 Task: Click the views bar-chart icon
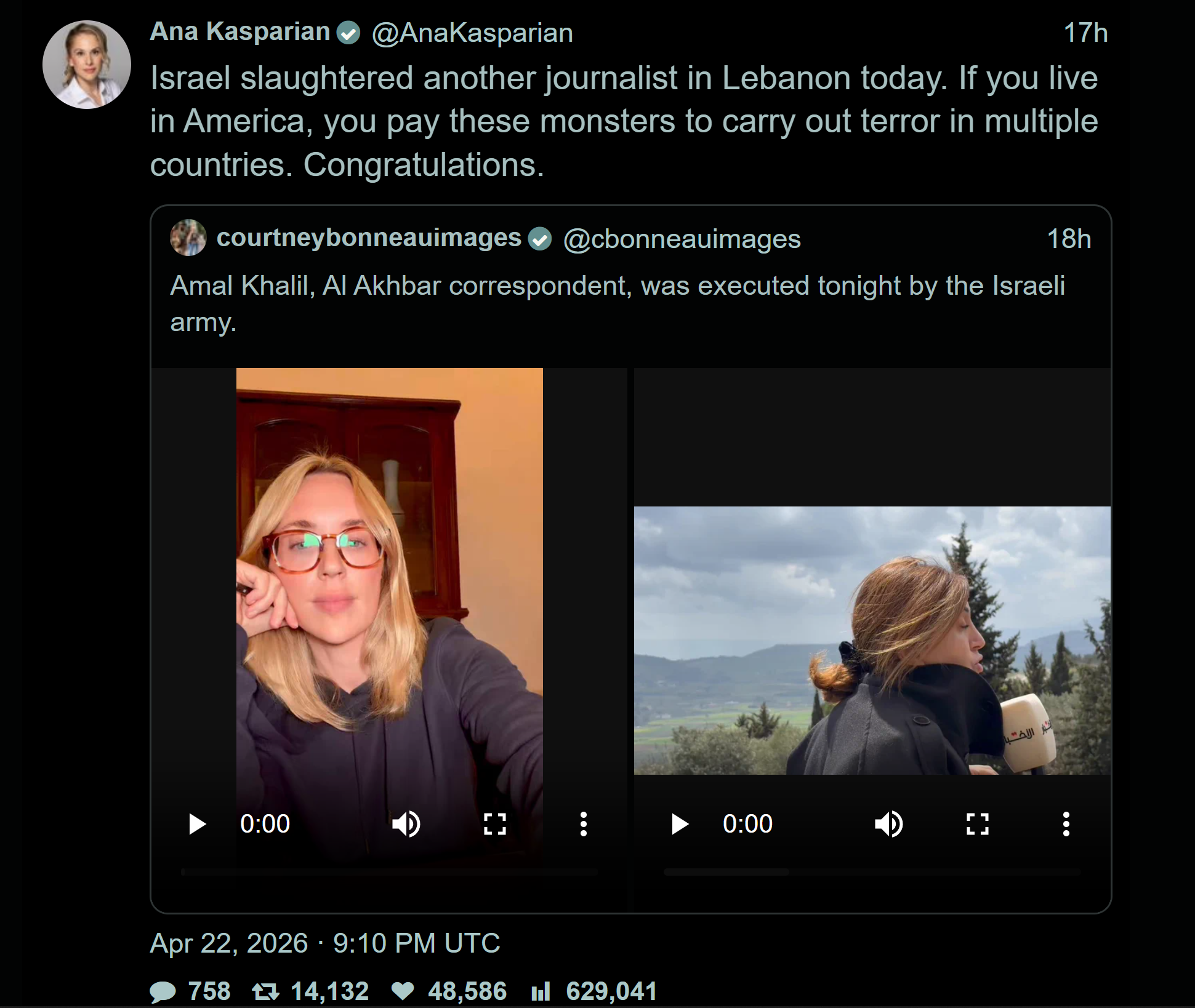click(541, 991)
